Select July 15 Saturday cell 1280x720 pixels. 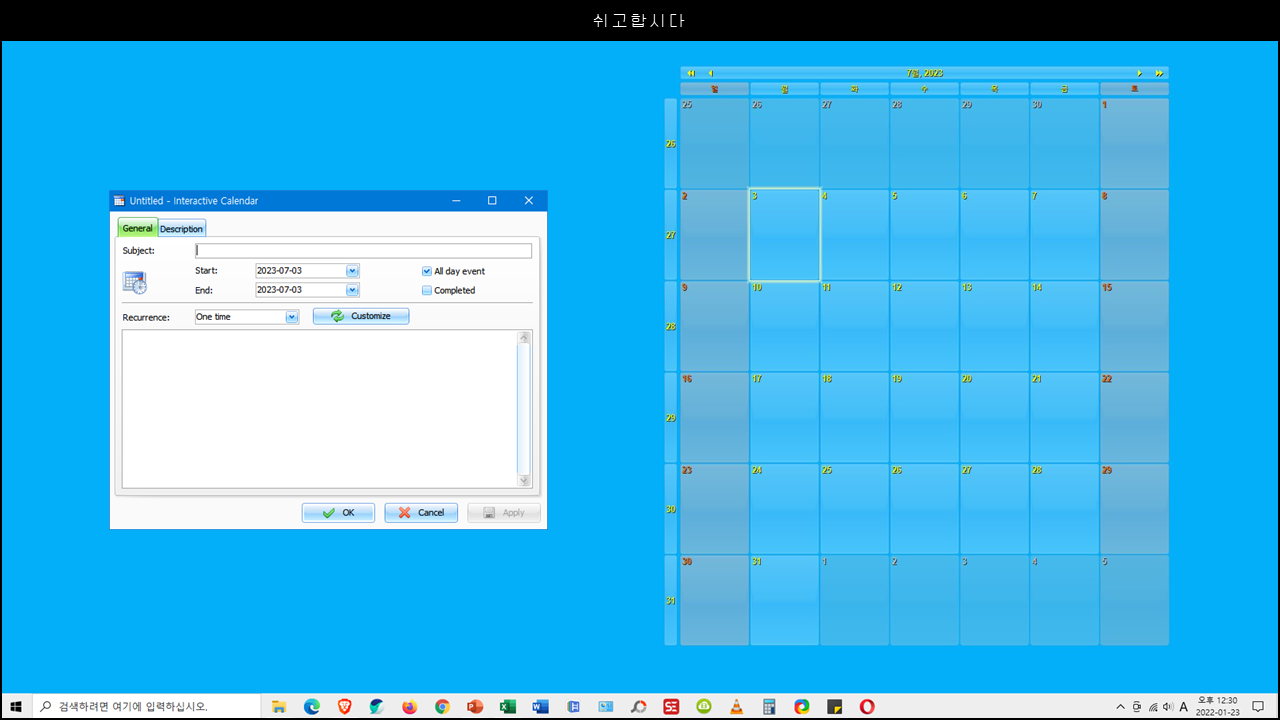(1134, 326)
